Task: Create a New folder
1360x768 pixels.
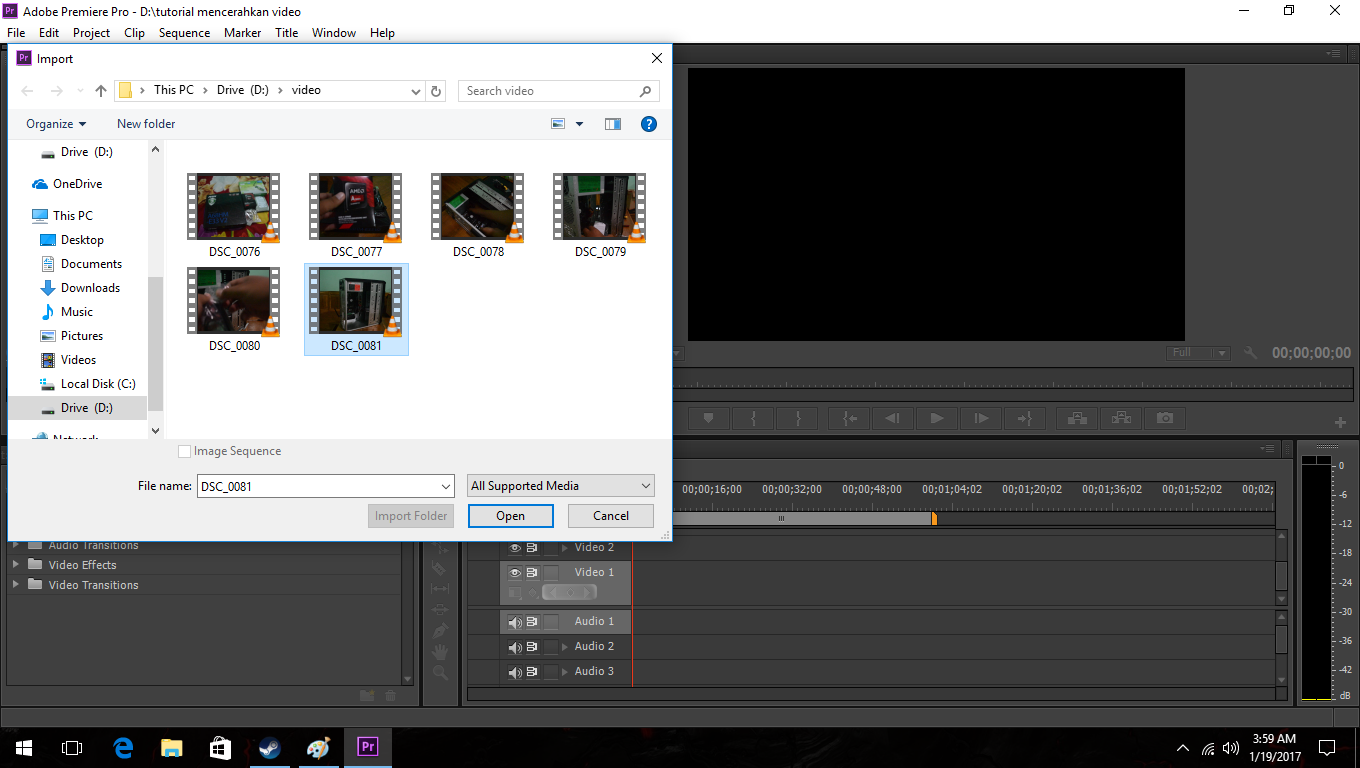Action: tap(146, 124)
